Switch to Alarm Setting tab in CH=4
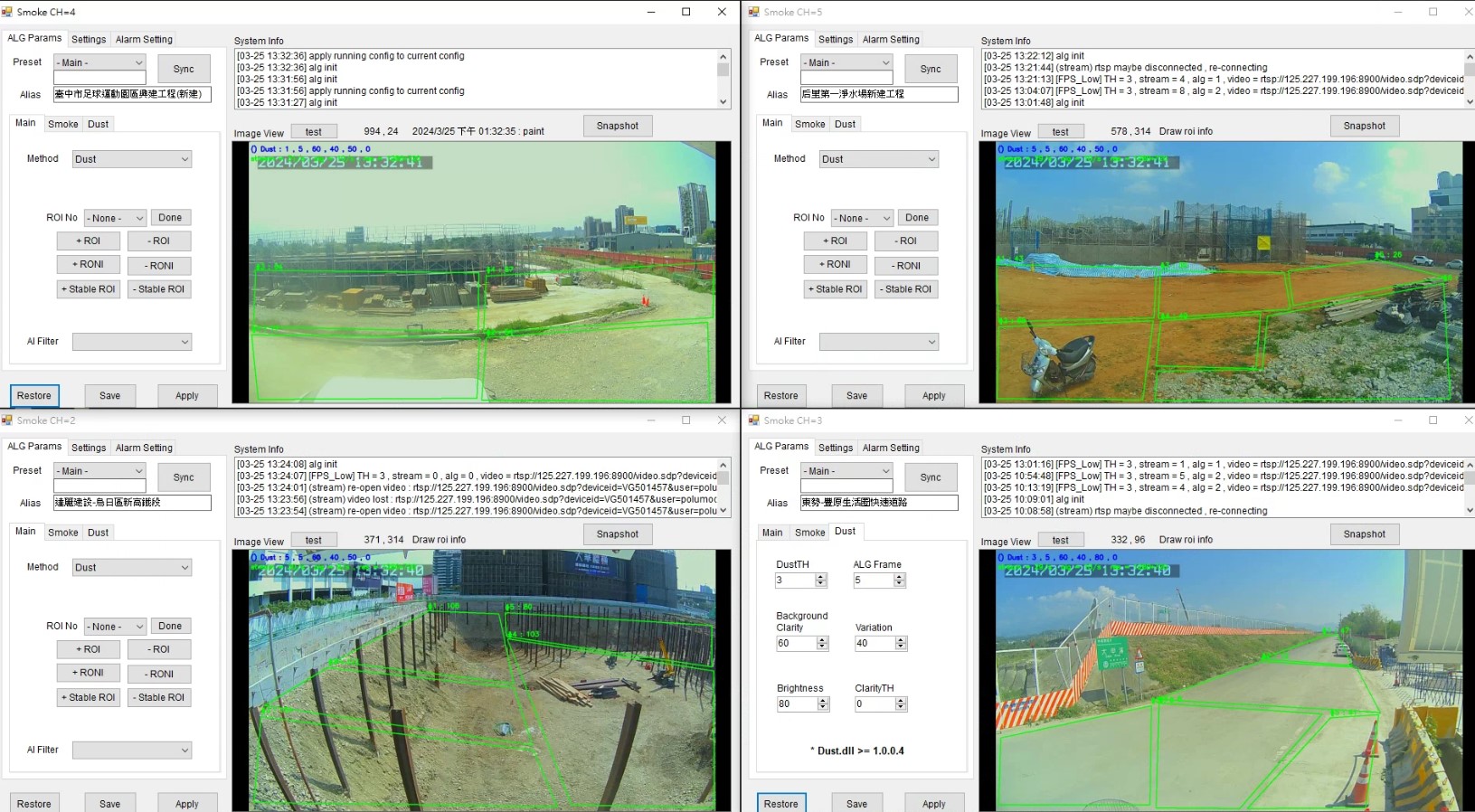This screenshot has height=812, width=1475. 144,39
